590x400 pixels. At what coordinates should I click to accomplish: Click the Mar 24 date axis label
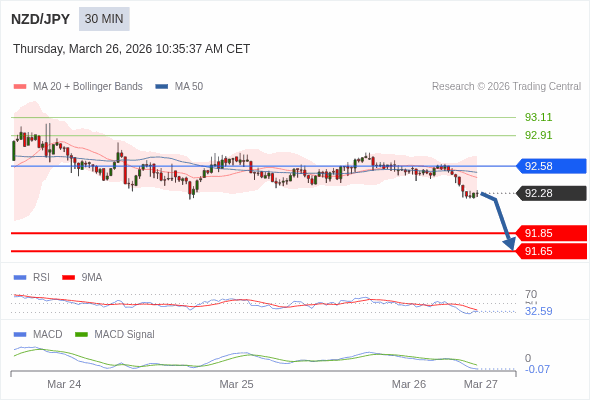pyautogui.click(x=64, y=384)
